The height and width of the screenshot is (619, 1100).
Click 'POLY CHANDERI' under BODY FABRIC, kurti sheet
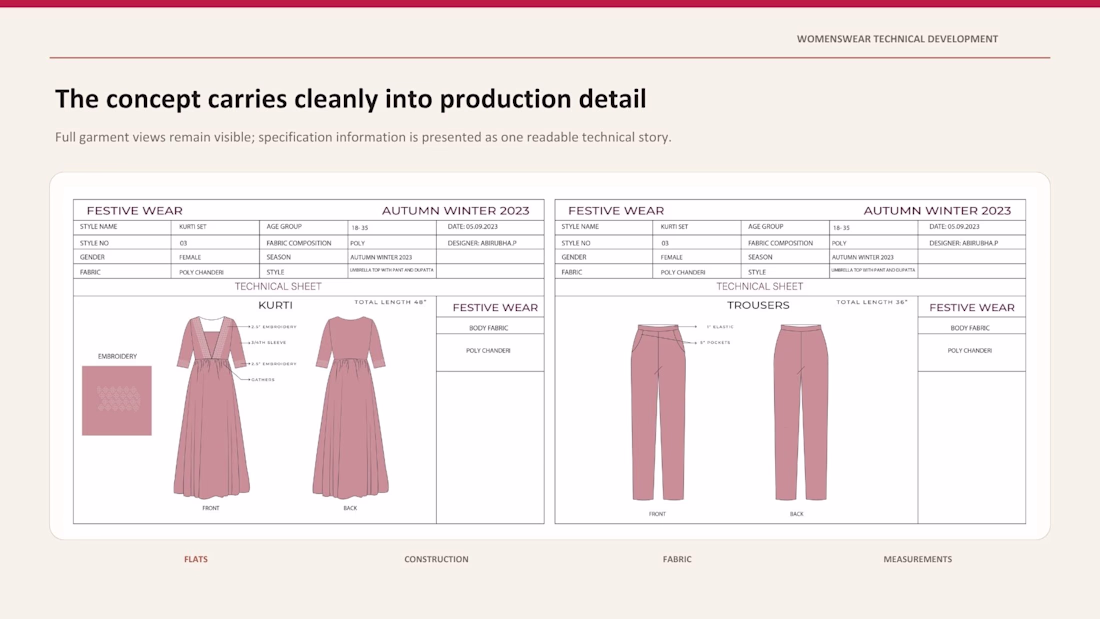click(x=488, y=350)
